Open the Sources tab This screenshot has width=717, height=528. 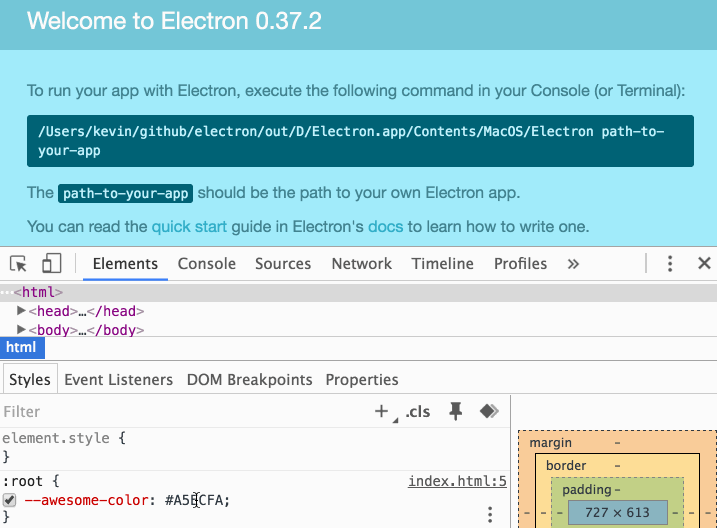(x=283, y=264)
